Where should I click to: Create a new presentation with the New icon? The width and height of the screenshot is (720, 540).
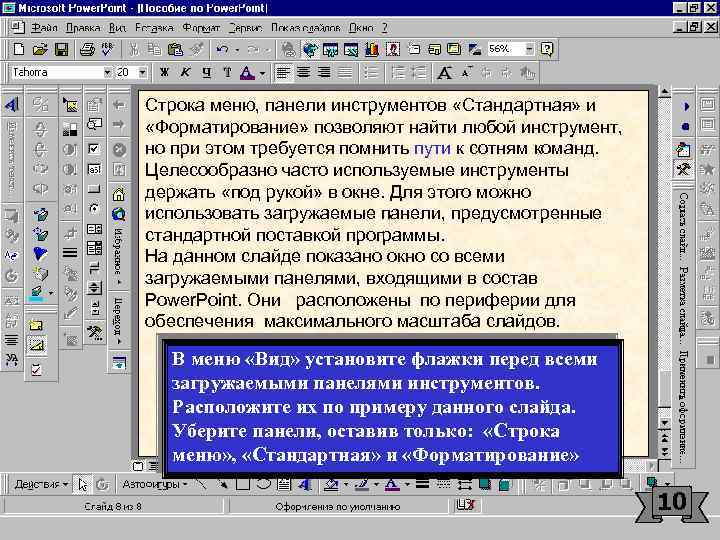point(18,49)
